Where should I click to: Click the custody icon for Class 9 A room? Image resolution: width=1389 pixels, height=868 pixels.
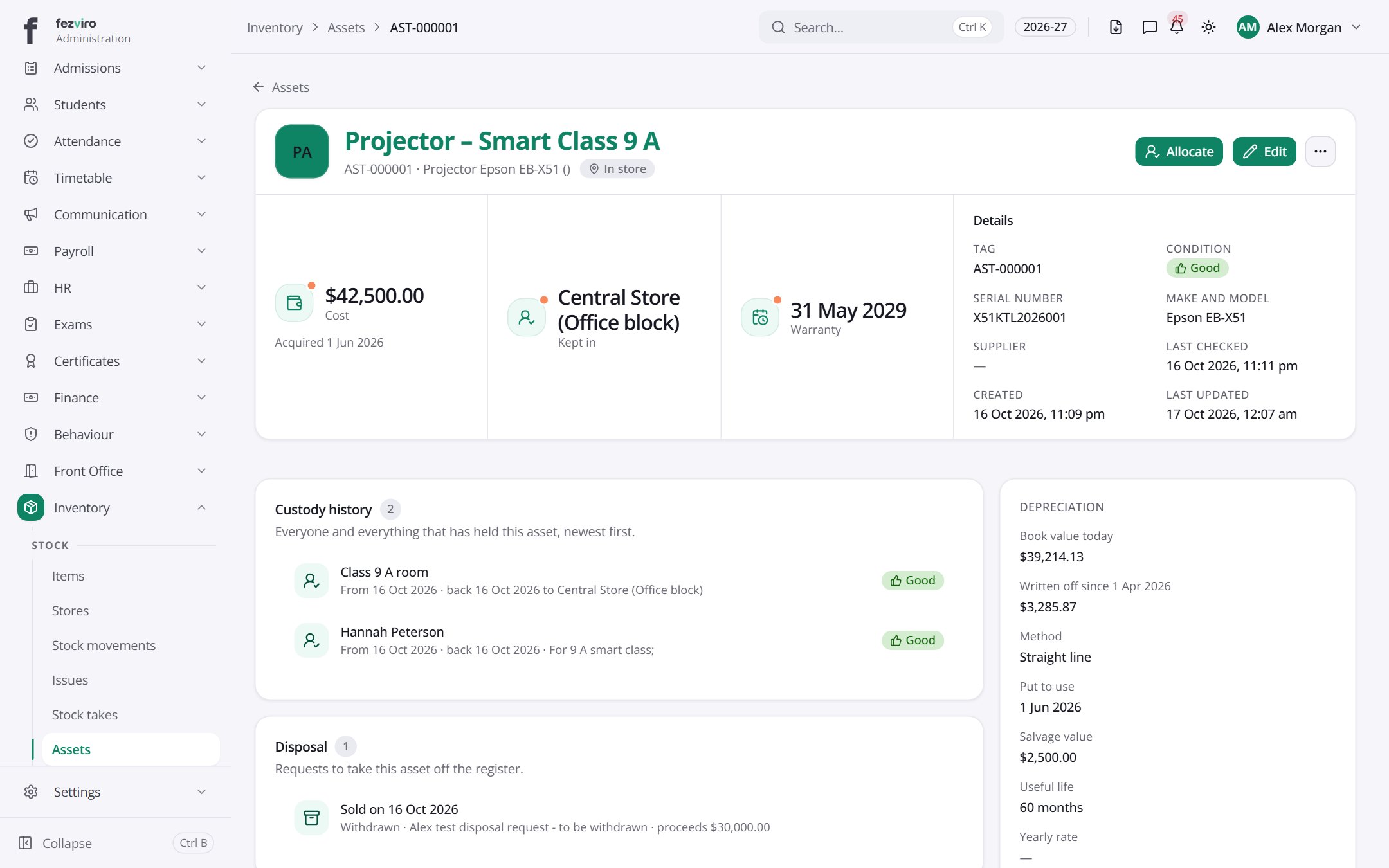click(311, 581)
